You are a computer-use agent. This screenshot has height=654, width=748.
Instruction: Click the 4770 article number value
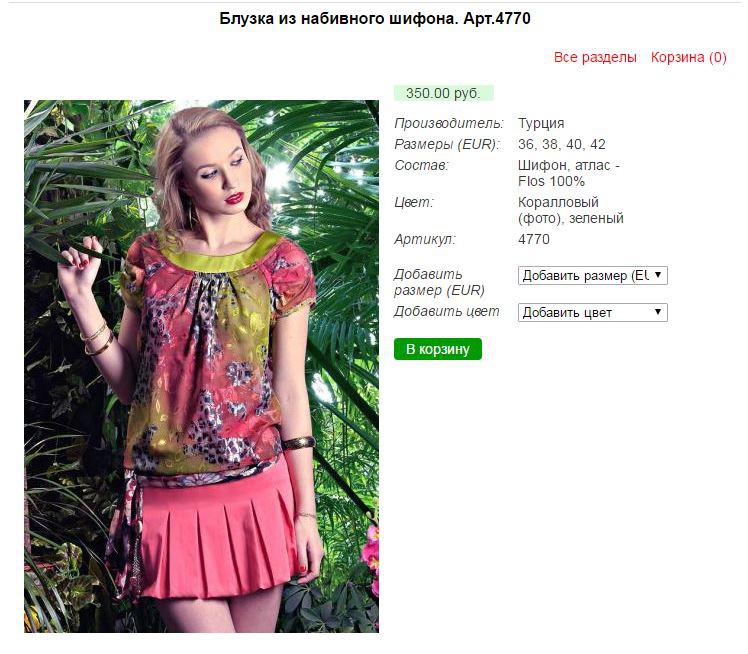tap(533, 239)
